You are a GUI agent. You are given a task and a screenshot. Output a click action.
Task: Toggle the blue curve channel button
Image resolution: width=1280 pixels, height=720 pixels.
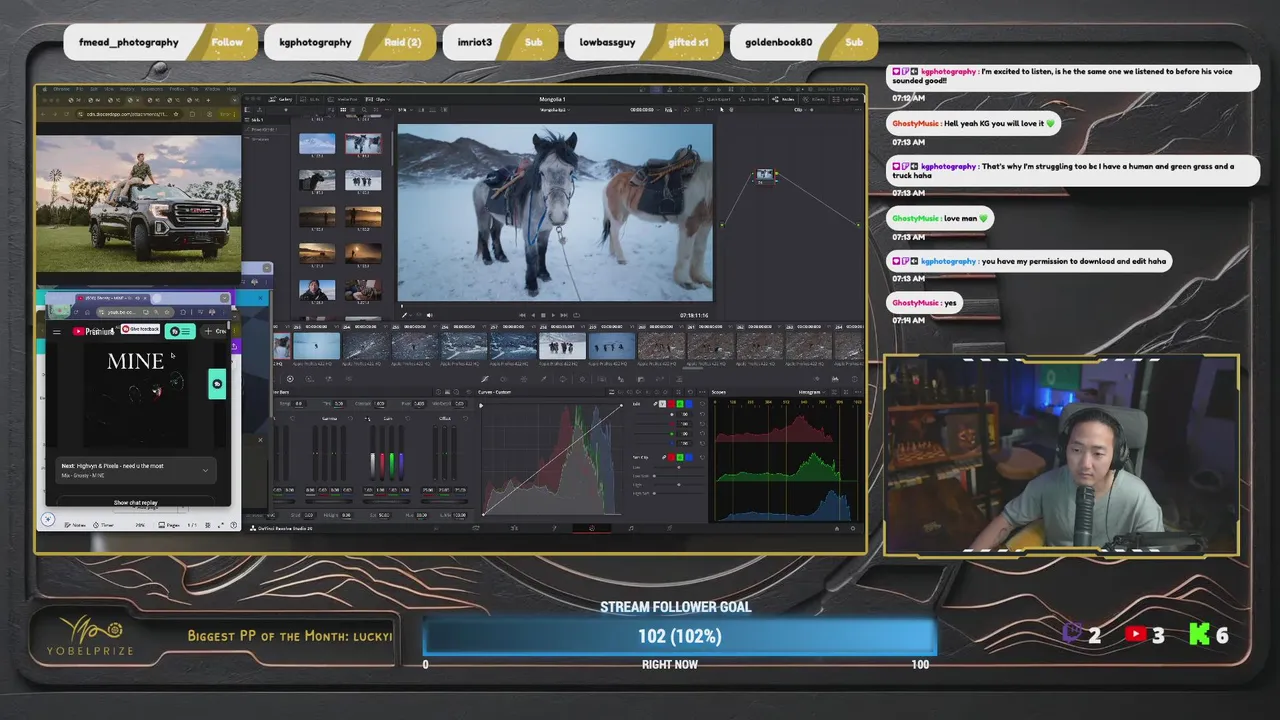[x=689, y=404]
